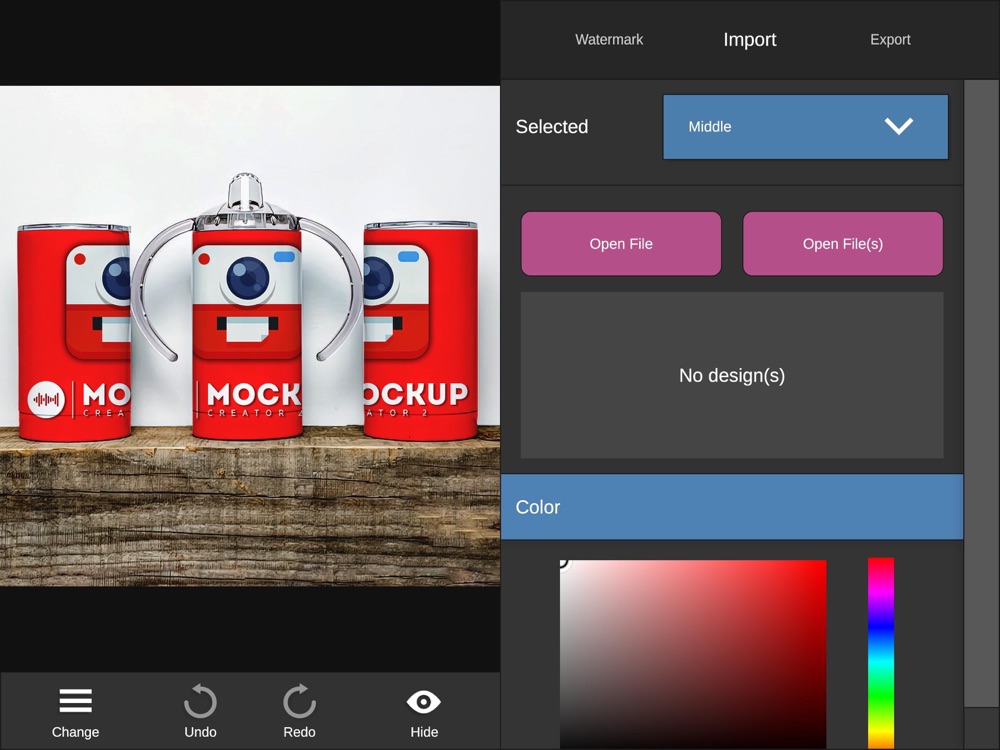Screen dimensions: 1000x750
Task: Click the left red tumbler in the preview
Action: pyautogui.click(x=74, y=332)
